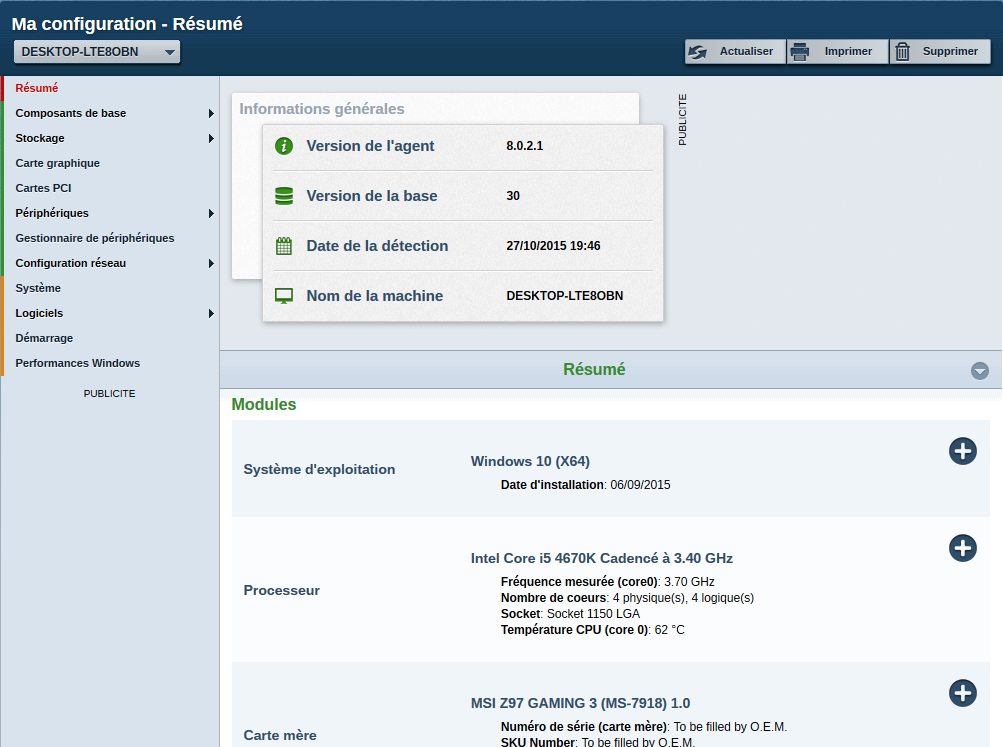Expand Processeur details with plus icon
1003x747 pixels.
click(x=962, y=548)
